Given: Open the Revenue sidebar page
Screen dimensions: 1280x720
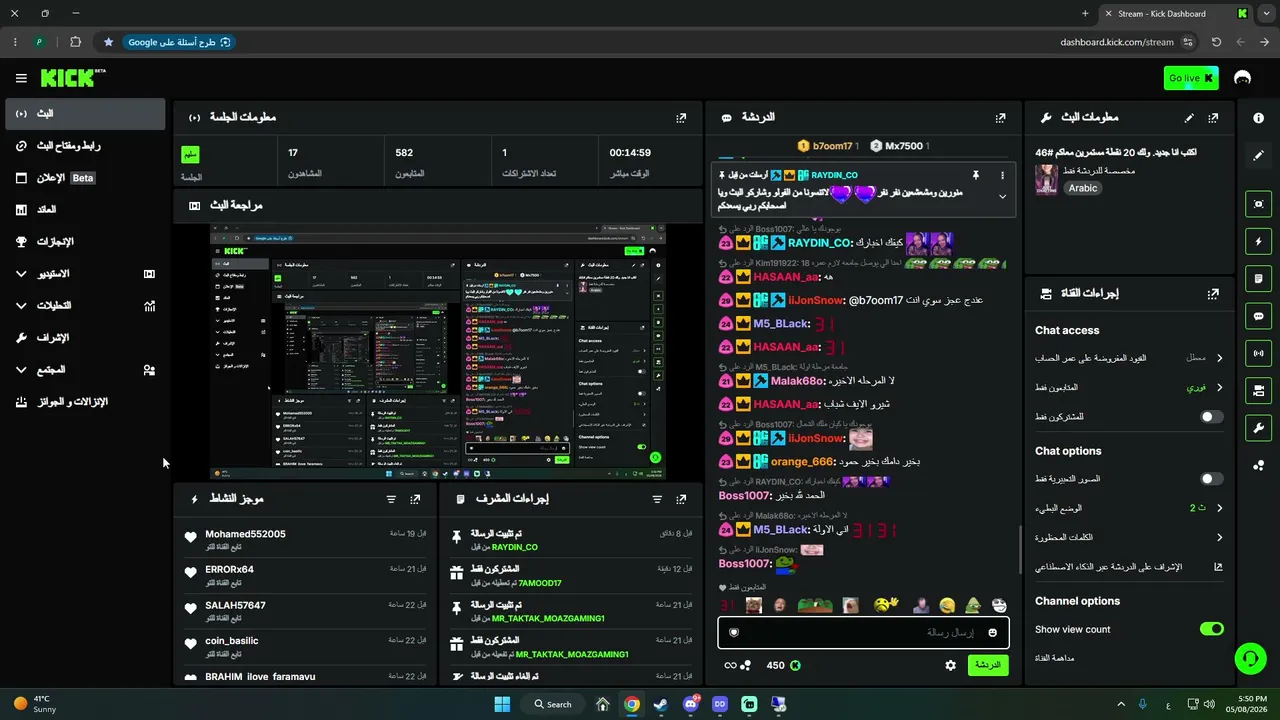Looking at the screenshot, I should (85, 210).
